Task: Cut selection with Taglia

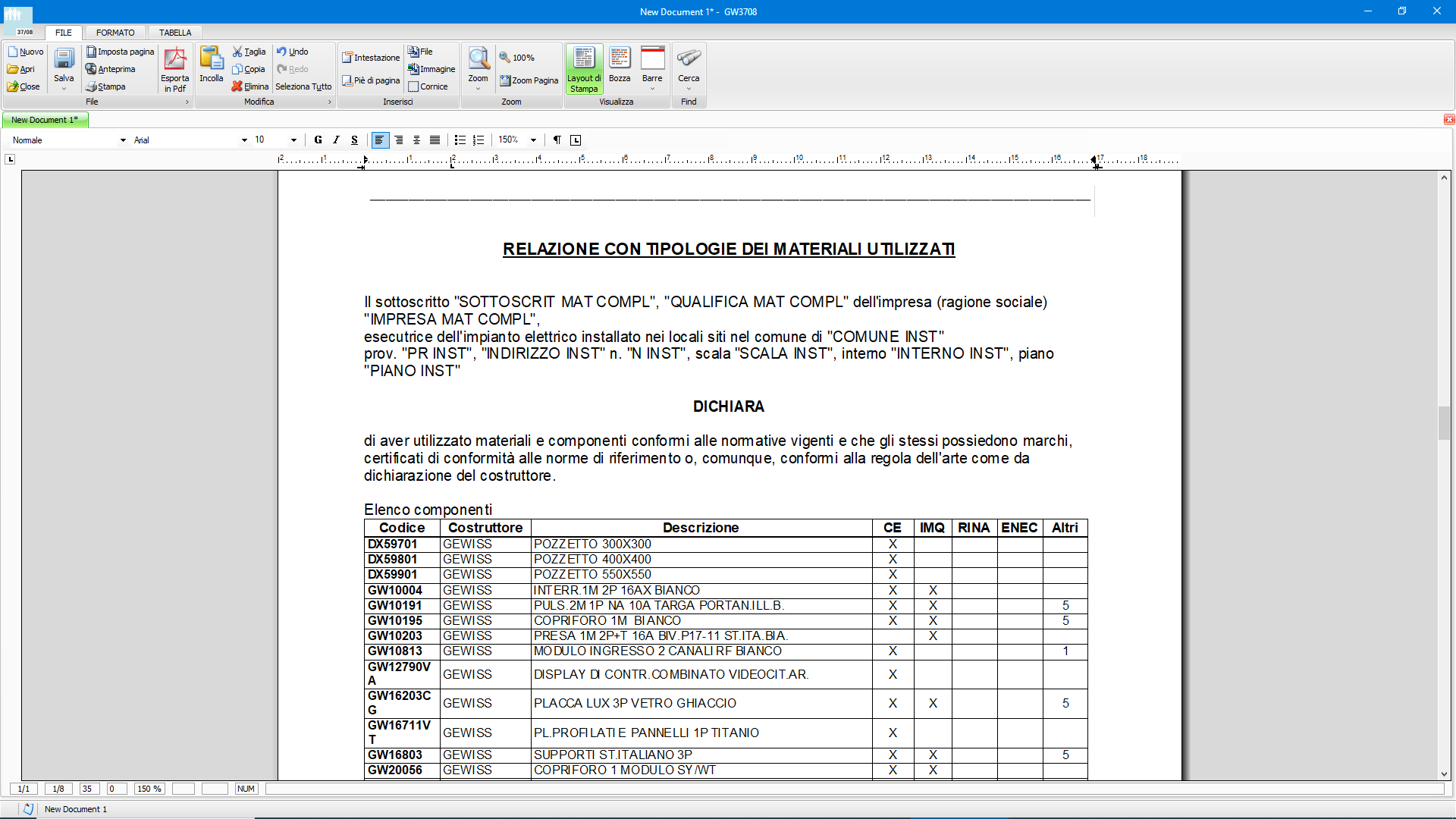Action: (x=249, y=52)
